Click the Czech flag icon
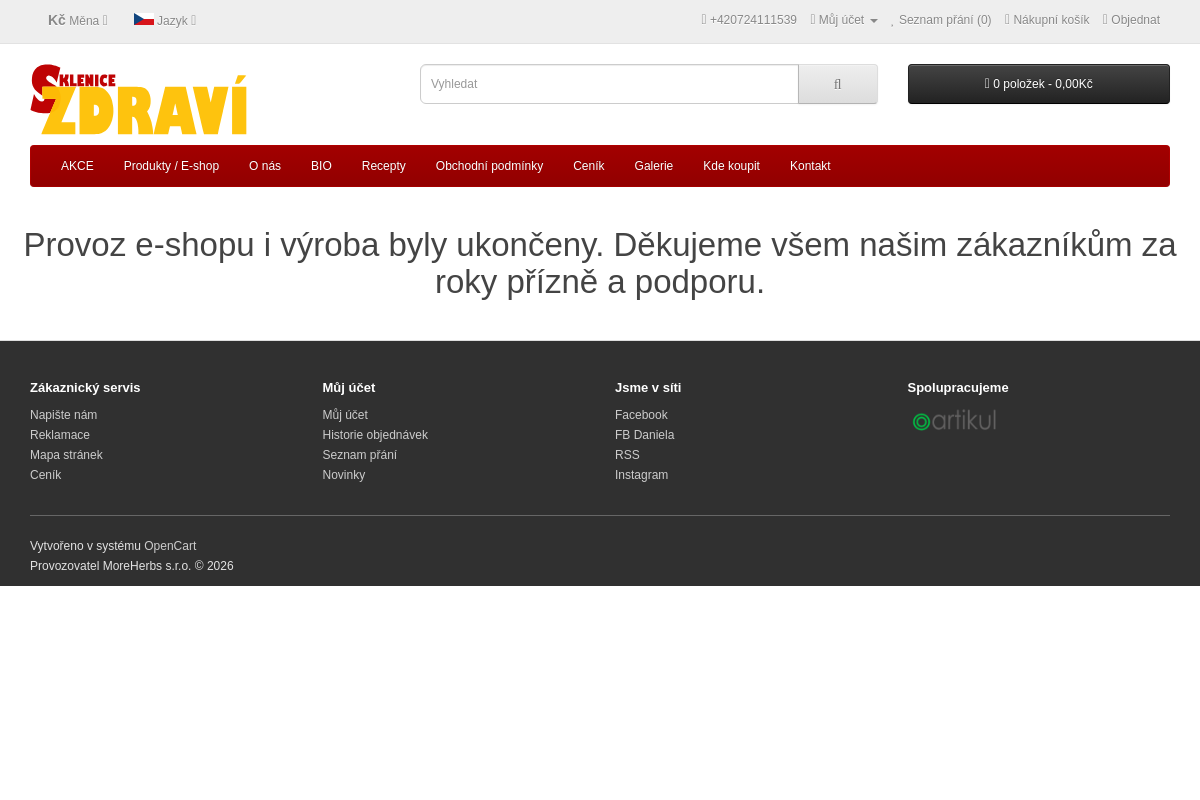1200x800 pixels. coord(144,19)
